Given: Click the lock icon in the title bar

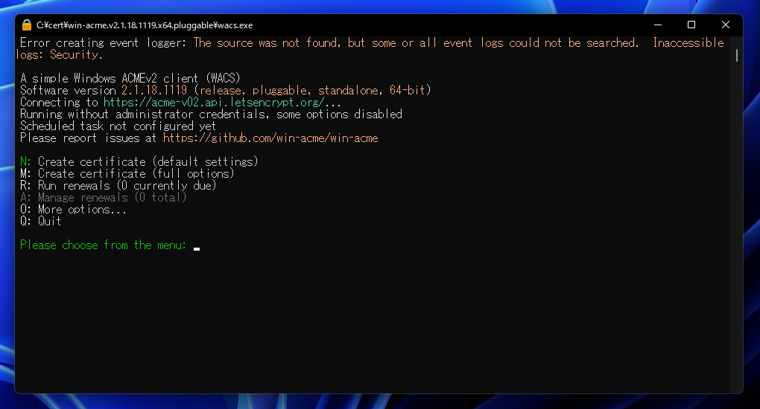Looking at the screenshot, I should point(26,24).
